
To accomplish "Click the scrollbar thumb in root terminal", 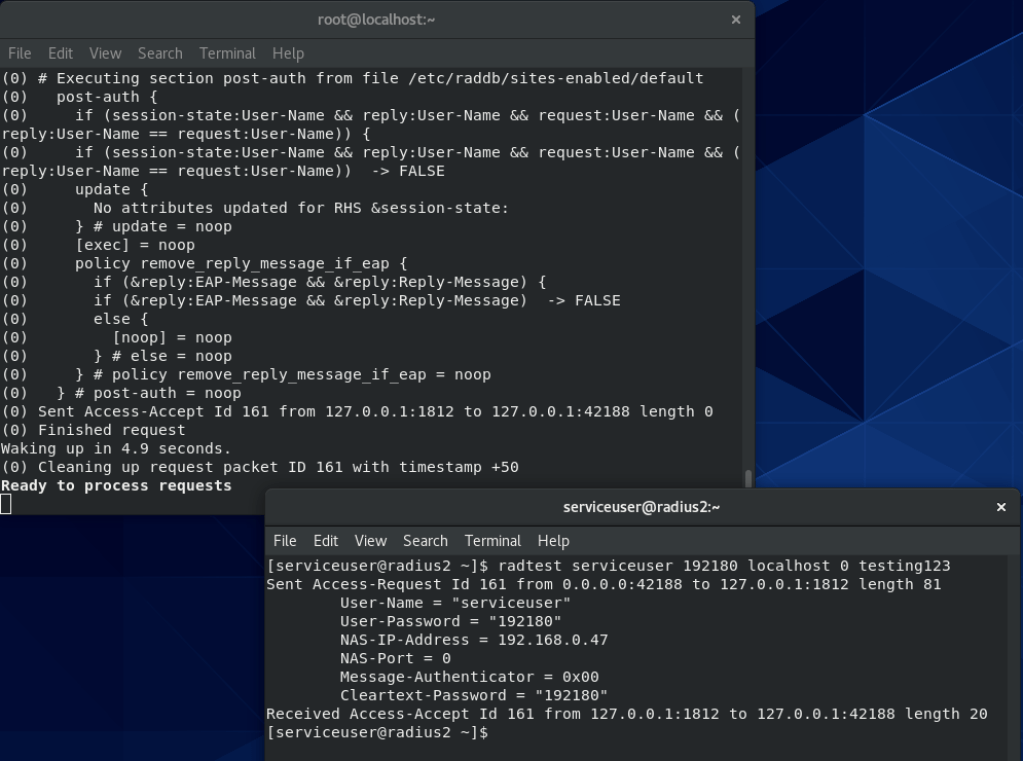I will point(748,479).
